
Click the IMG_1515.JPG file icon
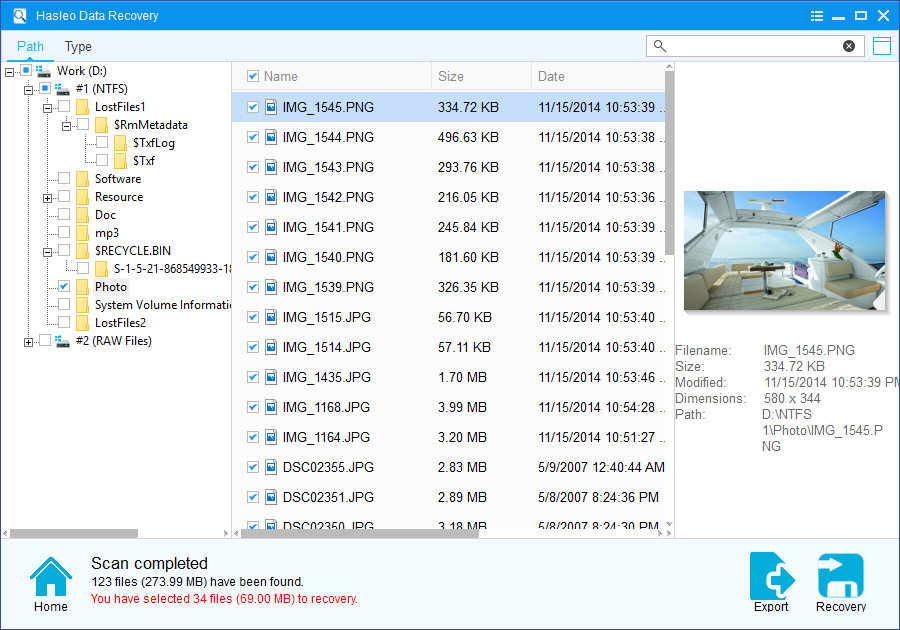(x=271, y=317)
